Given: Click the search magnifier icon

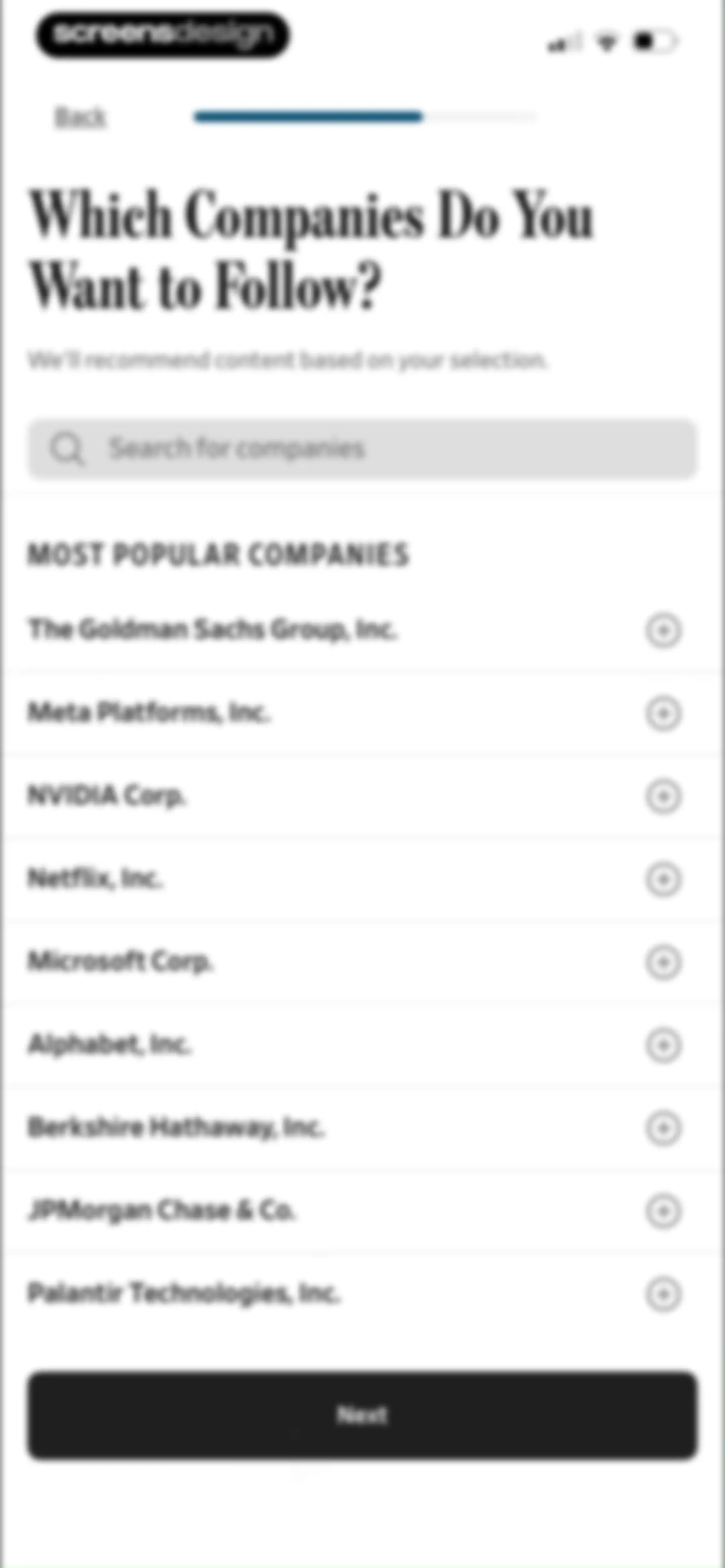Looking at the screenshot, I should pos(67,449).
